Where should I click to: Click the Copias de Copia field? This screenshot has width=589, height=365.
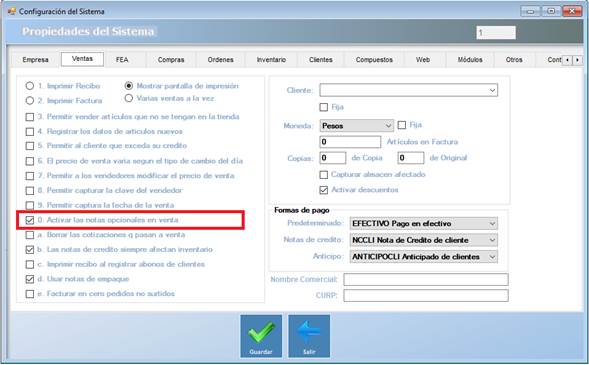coord(333,158)
